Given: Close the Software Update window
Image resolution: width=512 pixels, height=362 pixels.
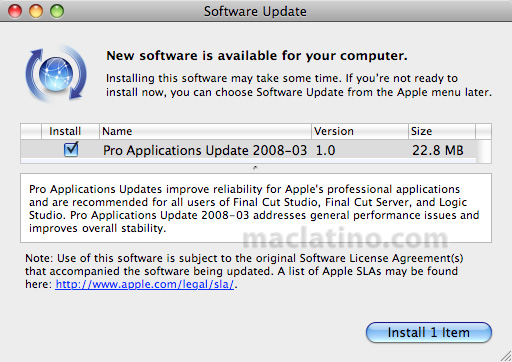Looking at the screenshot, I should pos(15,11).
